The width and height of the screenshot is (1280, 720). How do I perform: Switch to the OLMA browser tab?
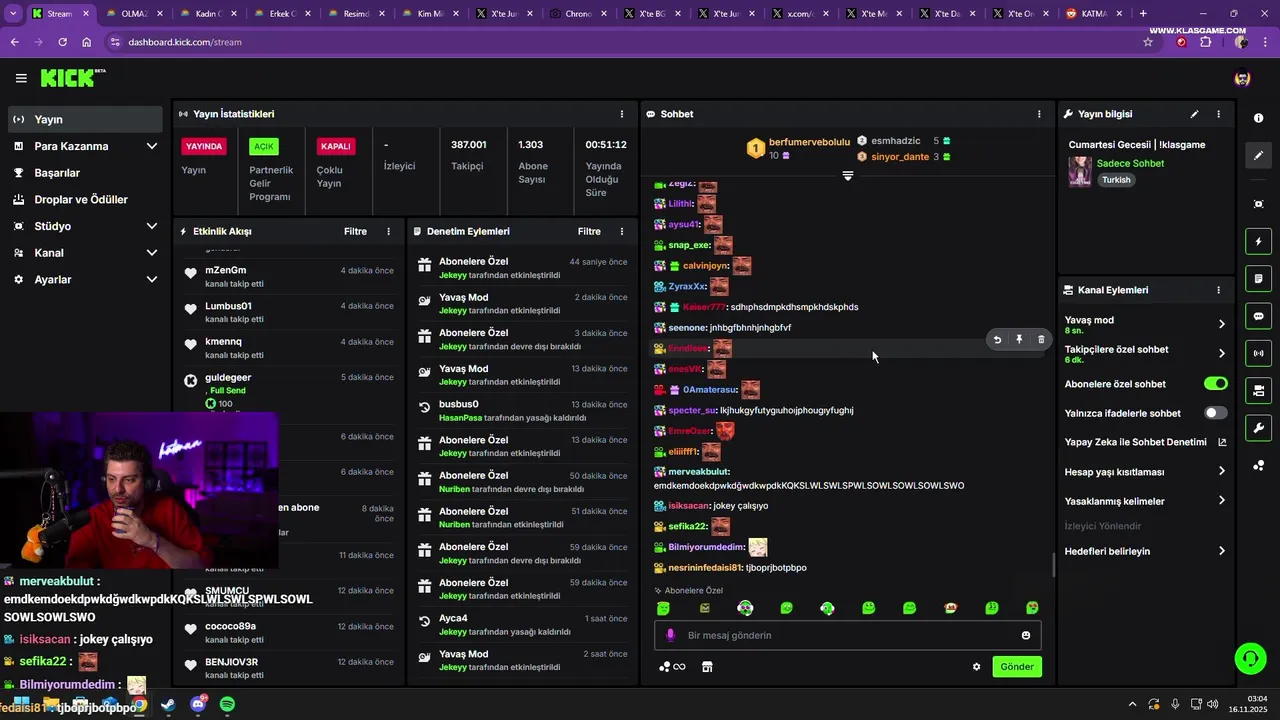click(134, 14)
